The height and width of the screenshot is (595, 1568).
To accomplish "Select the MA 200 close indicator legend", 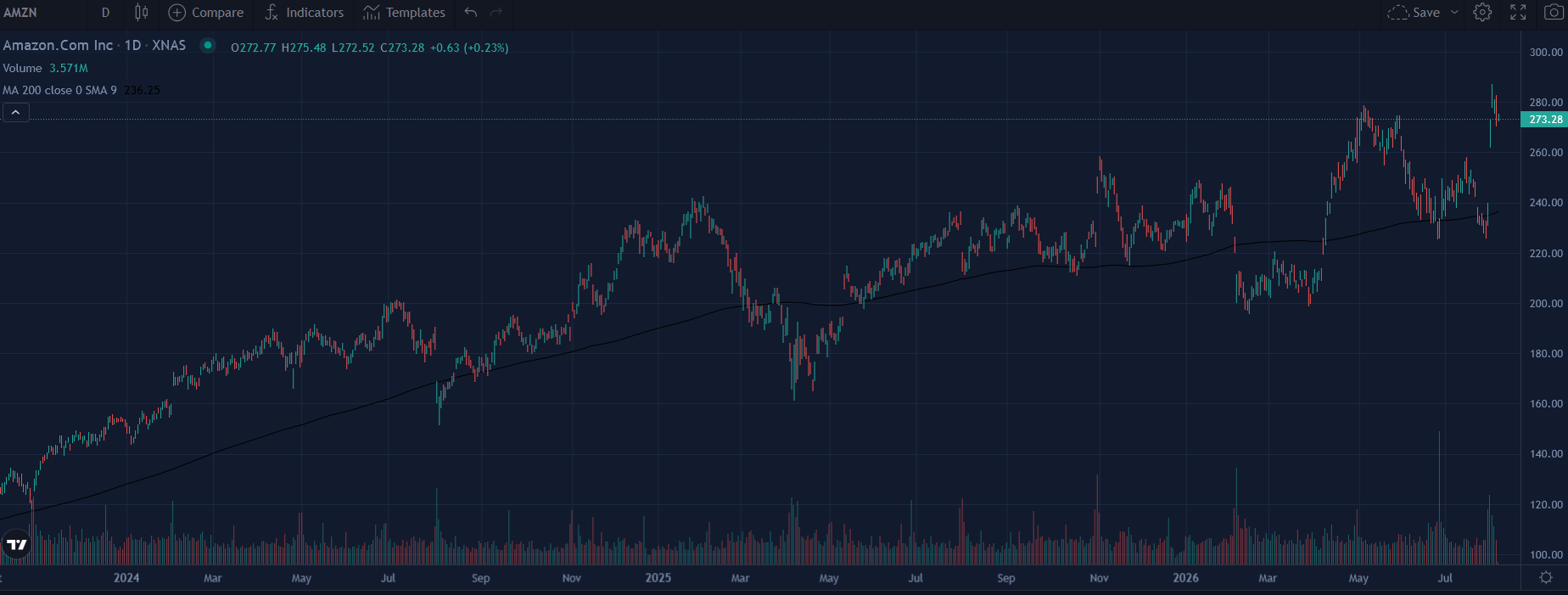I will click(59, 90).
